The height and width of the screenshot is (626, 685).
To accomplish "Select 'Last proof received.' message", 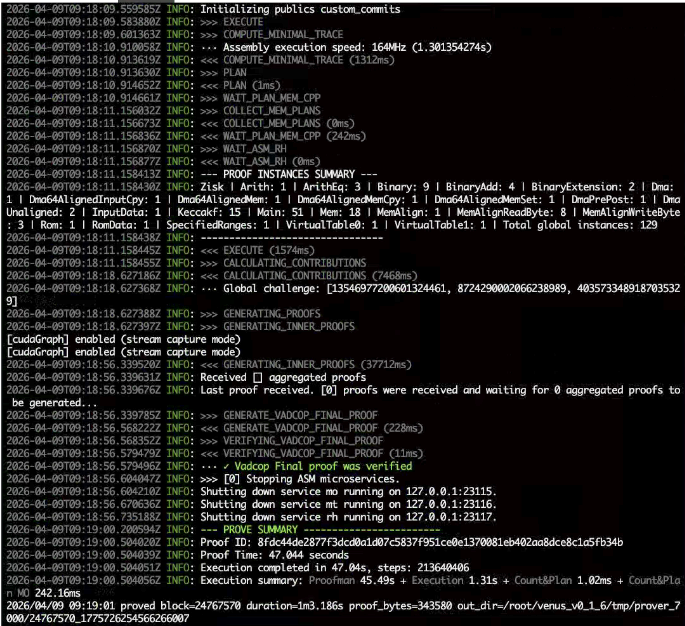I will tap(257, 390).
